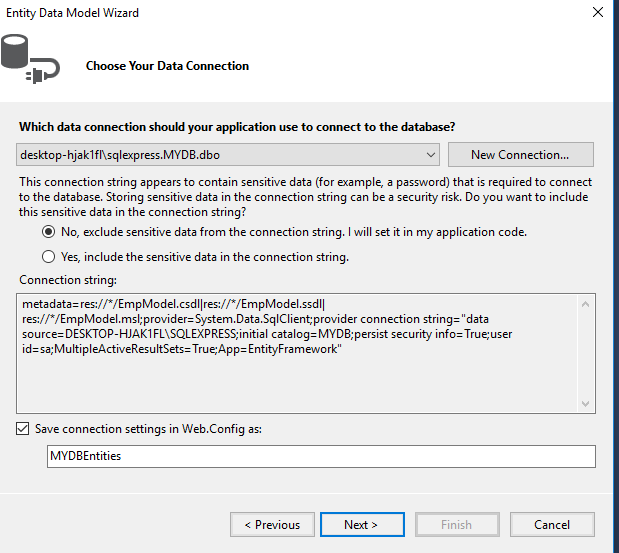Close the Entity Data Model Wizard
Image resolution: width=619 pixels, height=553 pixels.
[x=597, y=13]
